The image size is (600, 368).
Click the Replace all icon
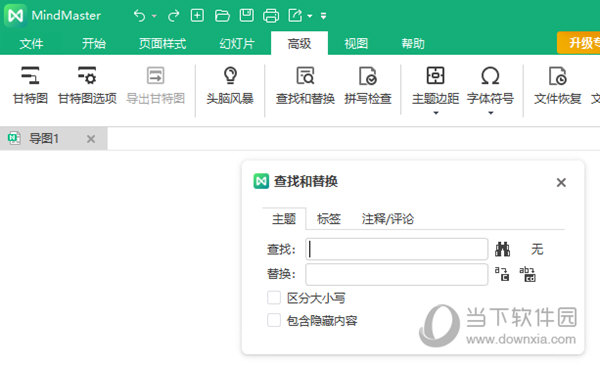tap(527, 274)
